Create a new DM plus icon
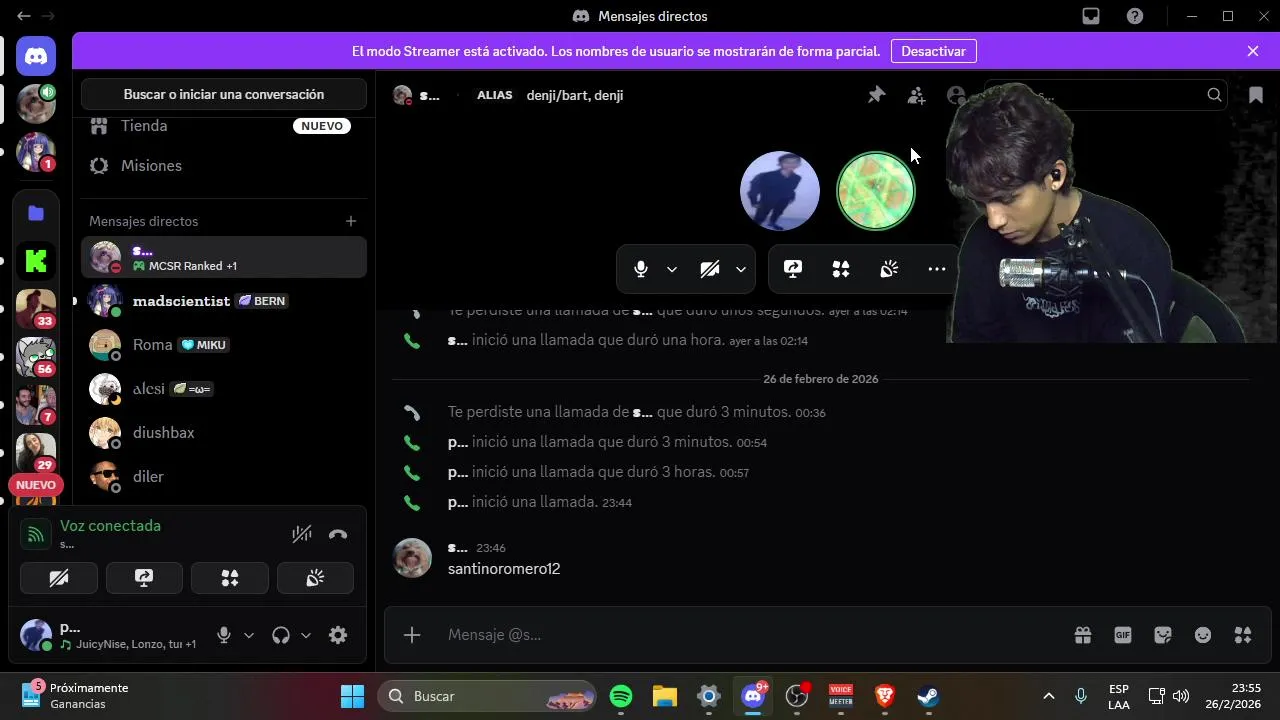The height and width of the screenshot is (720, 1280). (350, 221)
